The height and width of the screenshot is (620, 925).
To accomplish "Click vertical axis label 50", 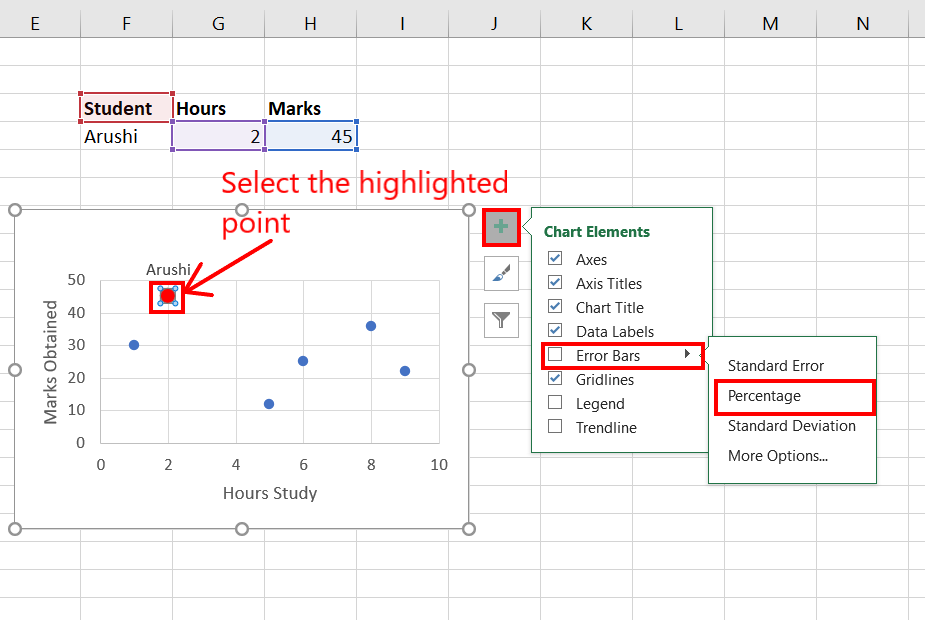I will coord(76,280).
